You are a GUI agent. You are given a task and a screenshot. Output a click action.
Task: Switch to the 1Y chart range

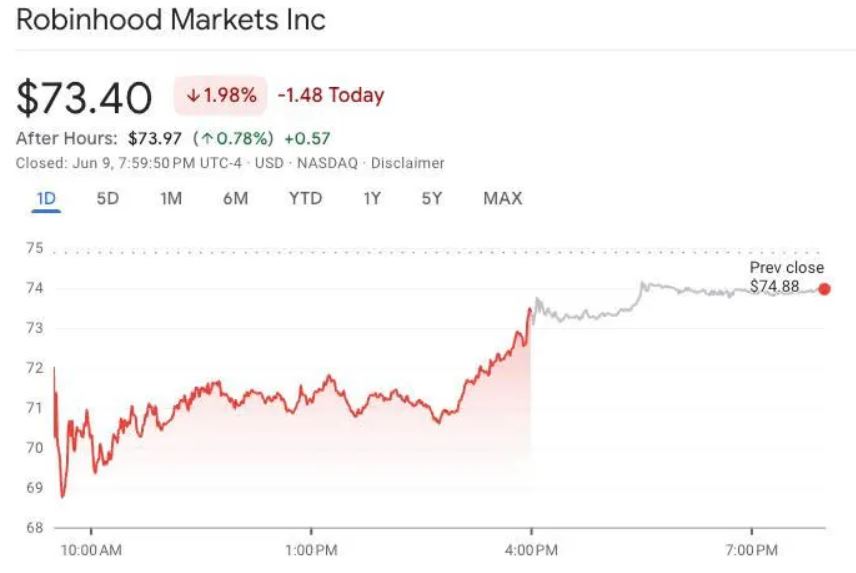[x=372, y=198]
